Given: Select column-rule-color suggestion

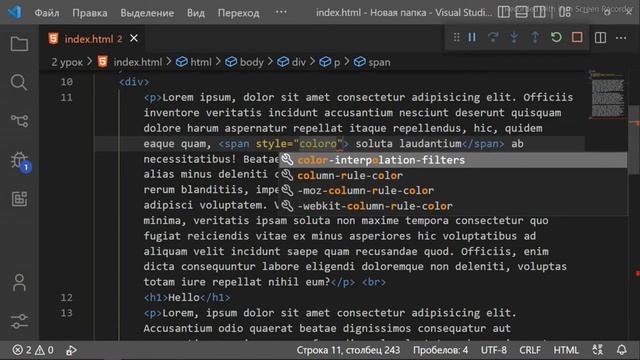Looking at the screenshot, I should click(x=453, y=176).
